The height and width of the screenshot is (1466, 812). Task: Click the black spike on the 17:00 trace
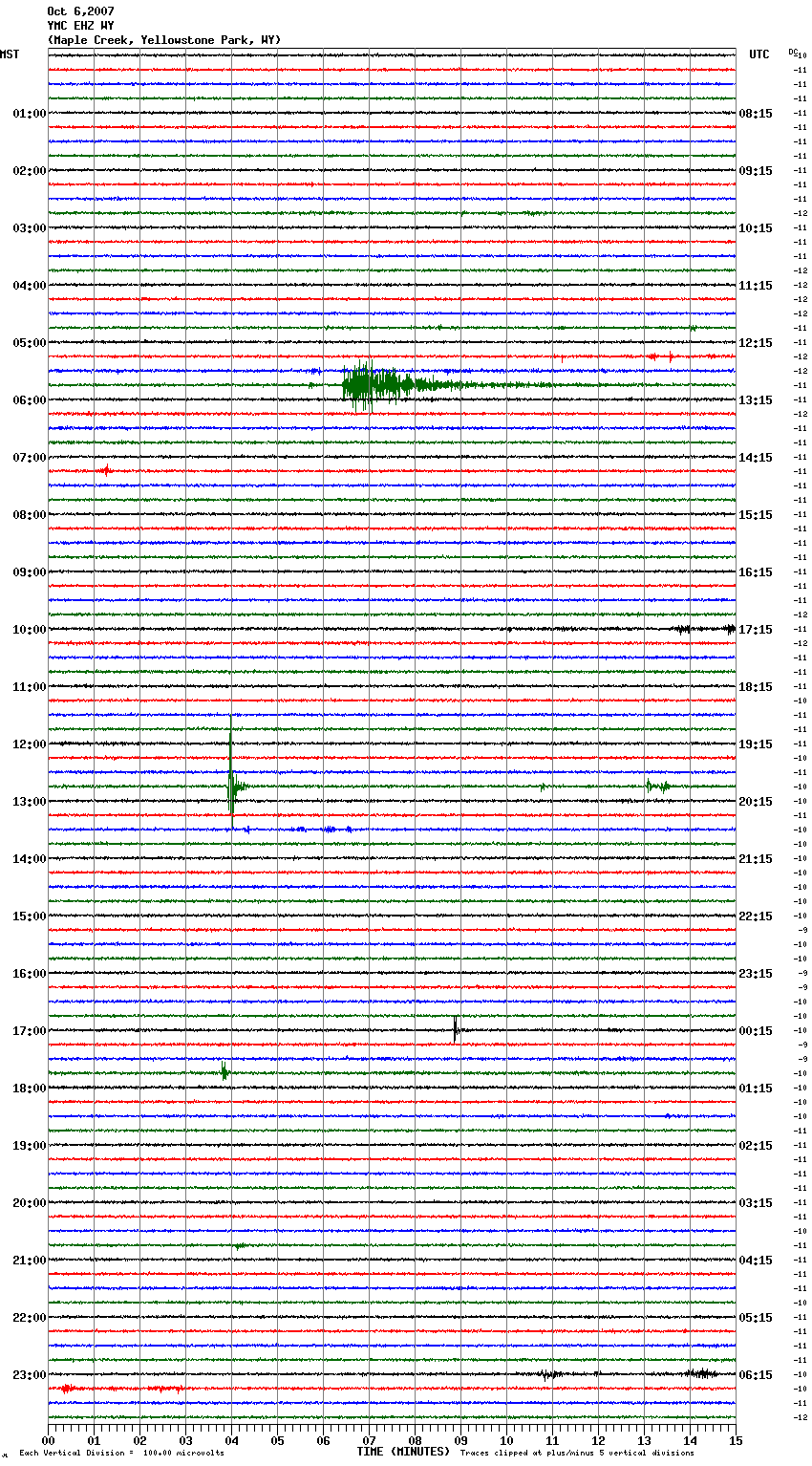(456, 1029)
